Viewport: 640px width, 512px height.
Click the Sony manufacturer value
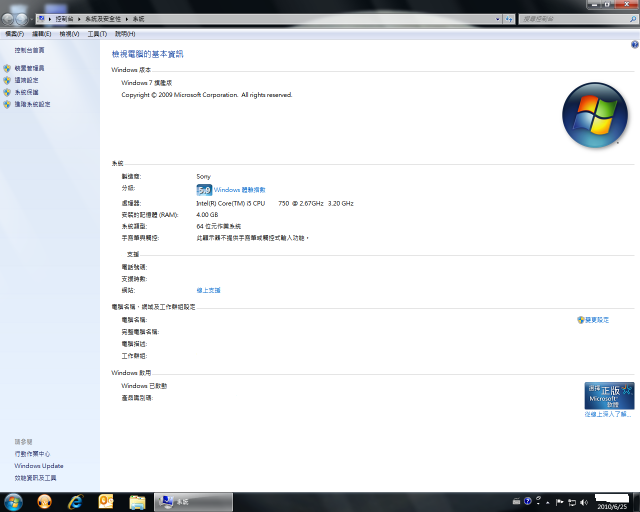(x=203, y=176)
